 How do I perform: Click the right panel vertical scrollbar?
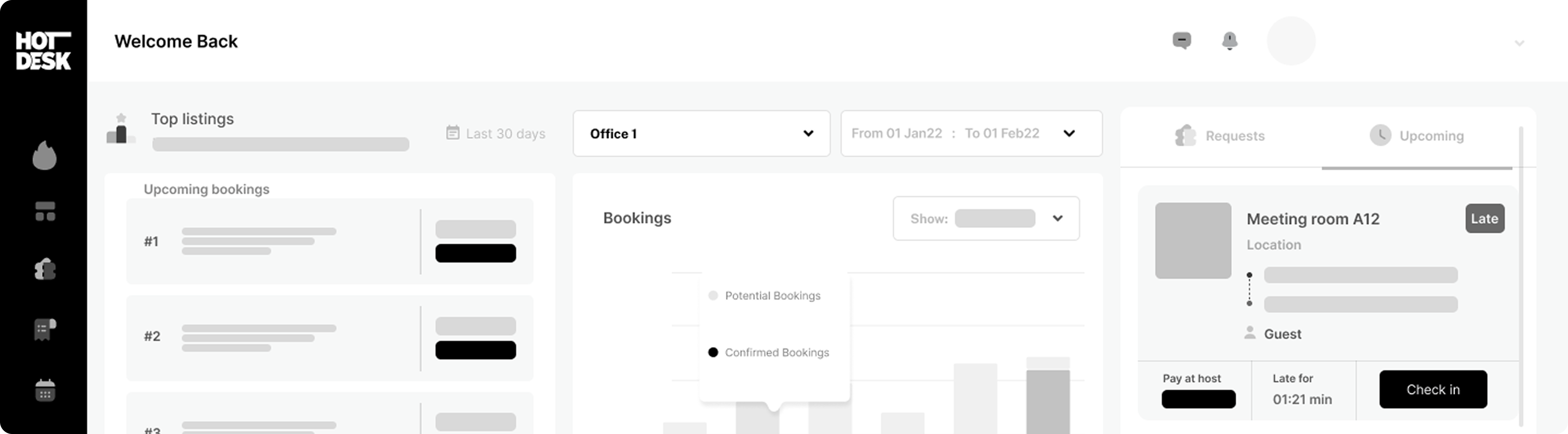coord(1520,277)
